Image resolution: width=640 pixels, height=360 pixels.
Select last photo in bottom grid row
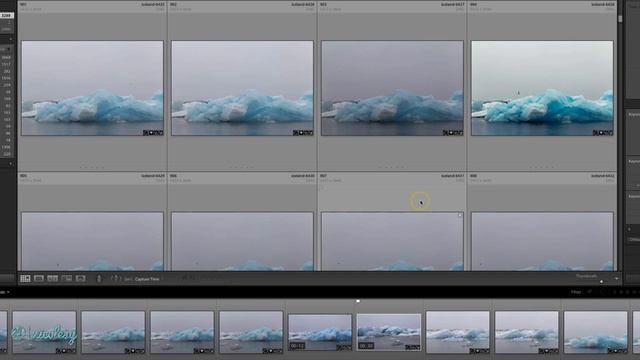click(x=542, y=241)
